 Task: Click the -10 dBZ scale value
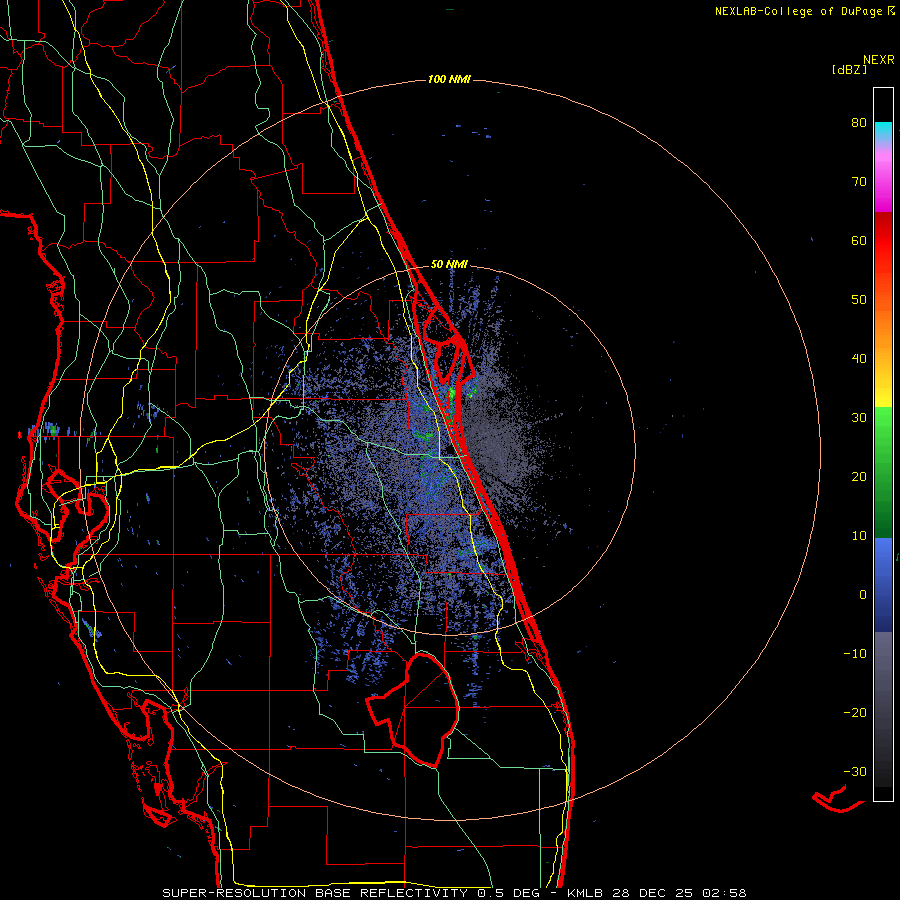pyautogui.click(x=855, y=654)
